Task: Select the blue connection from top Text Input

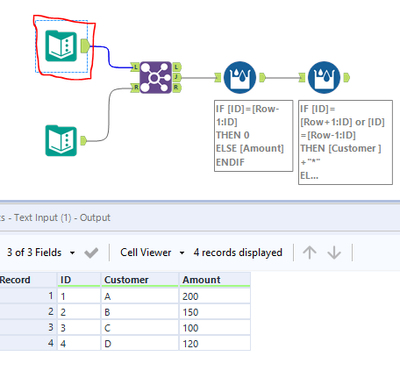Action: (109, 57)
